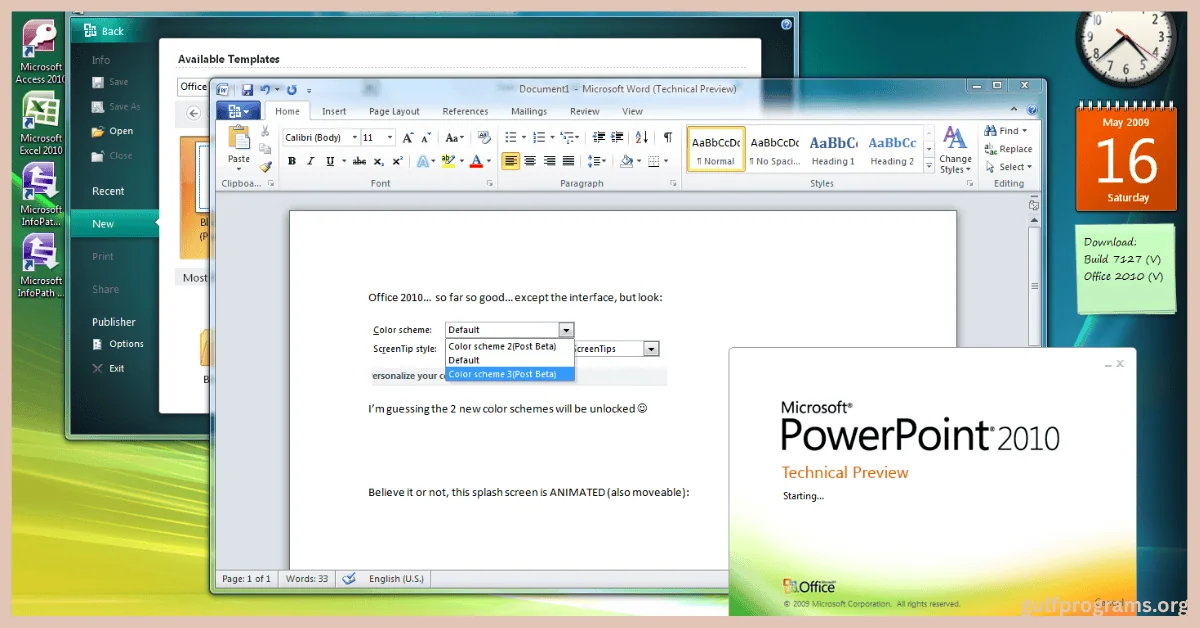The width and height of the screenshot is (1200, 628).
Task: Toggle Bold formatting
Action: pyautogui.click(x=292, y=161)
